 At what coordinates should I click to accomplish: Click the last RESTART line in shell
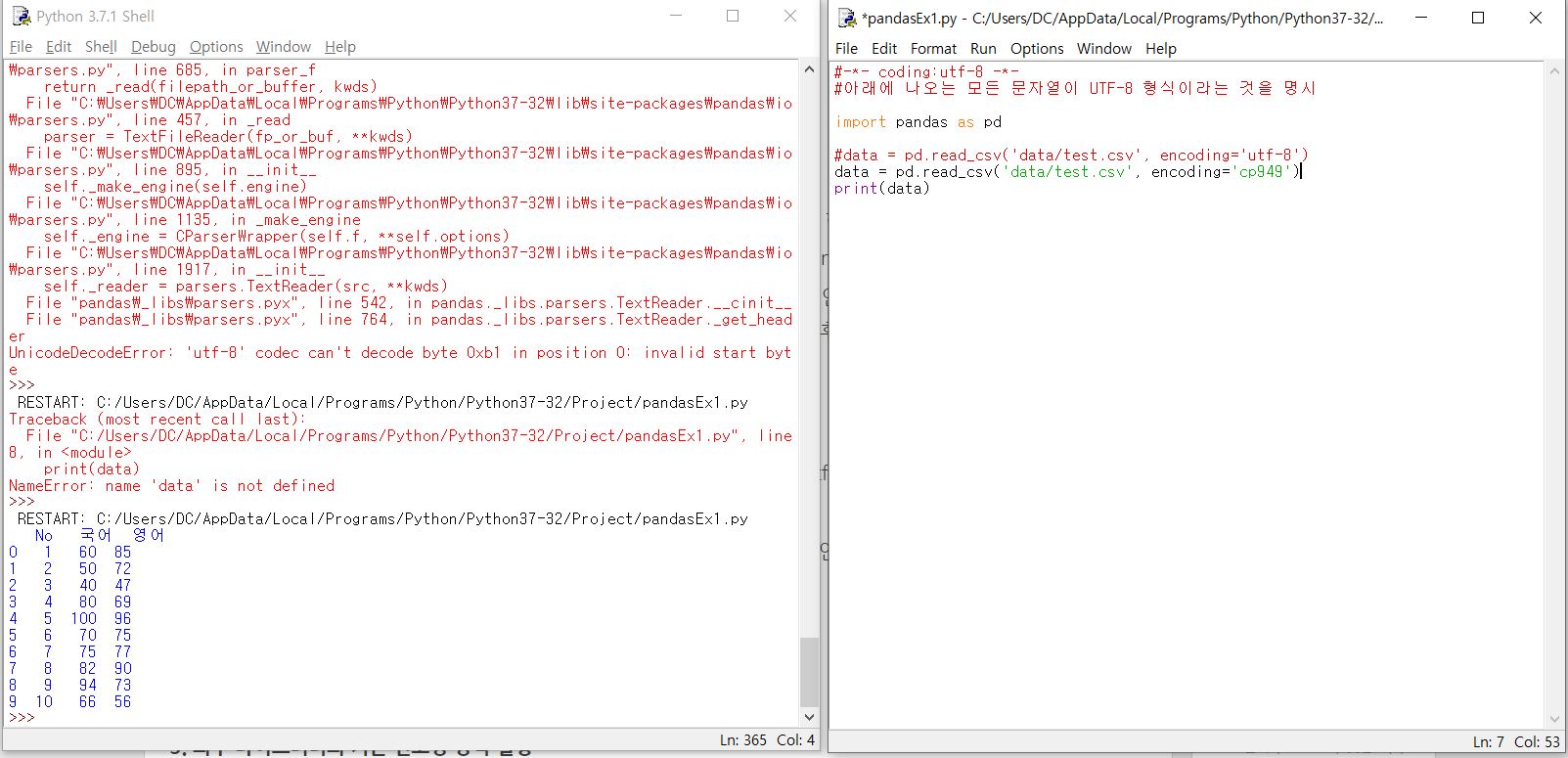coord(382,519)
